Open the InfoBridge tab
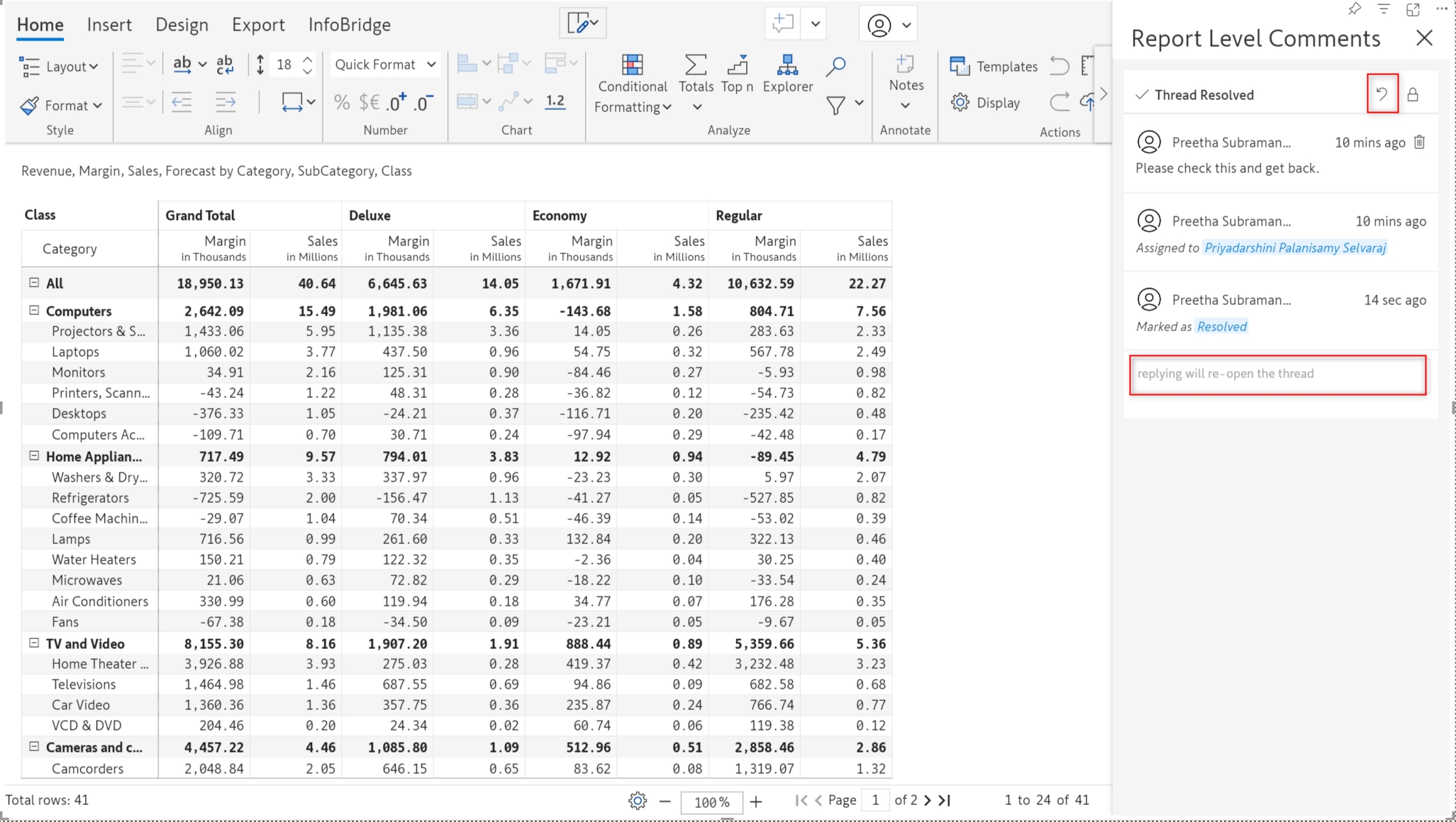 [349, 25]
